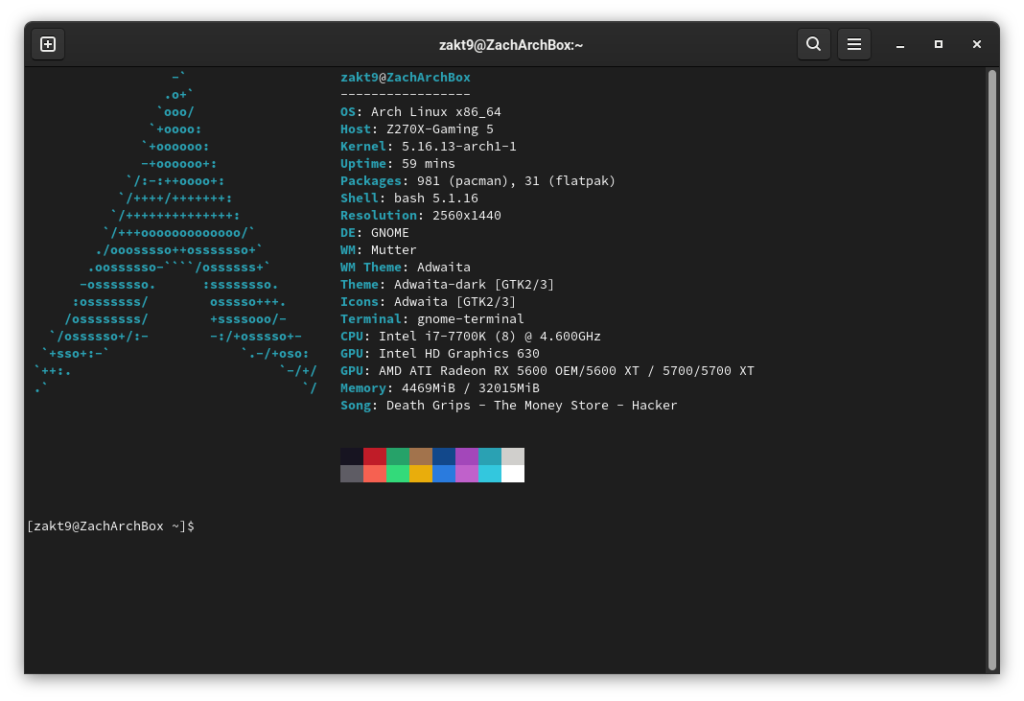Click the CPU line Intel i7-7700K
Viewport: 1024px width, 701px height.
(x=470, y=336)
